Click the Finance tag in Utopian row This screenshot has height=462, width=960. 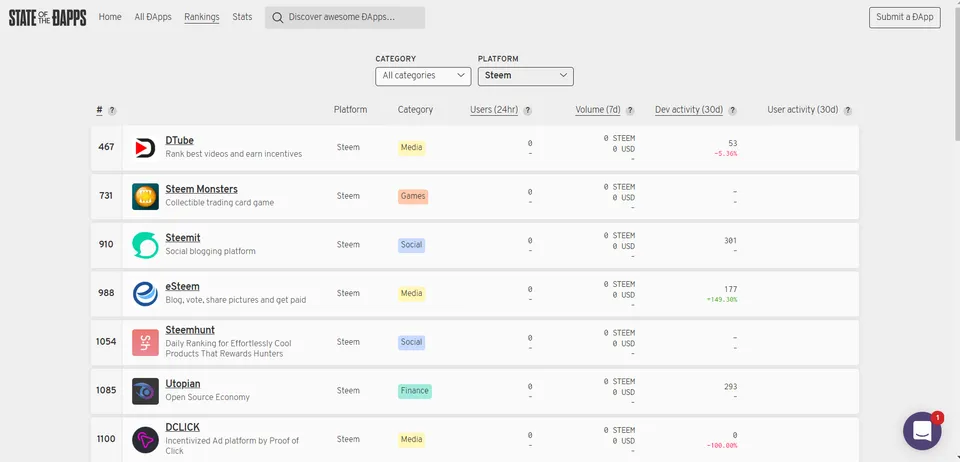coord(414,391)
